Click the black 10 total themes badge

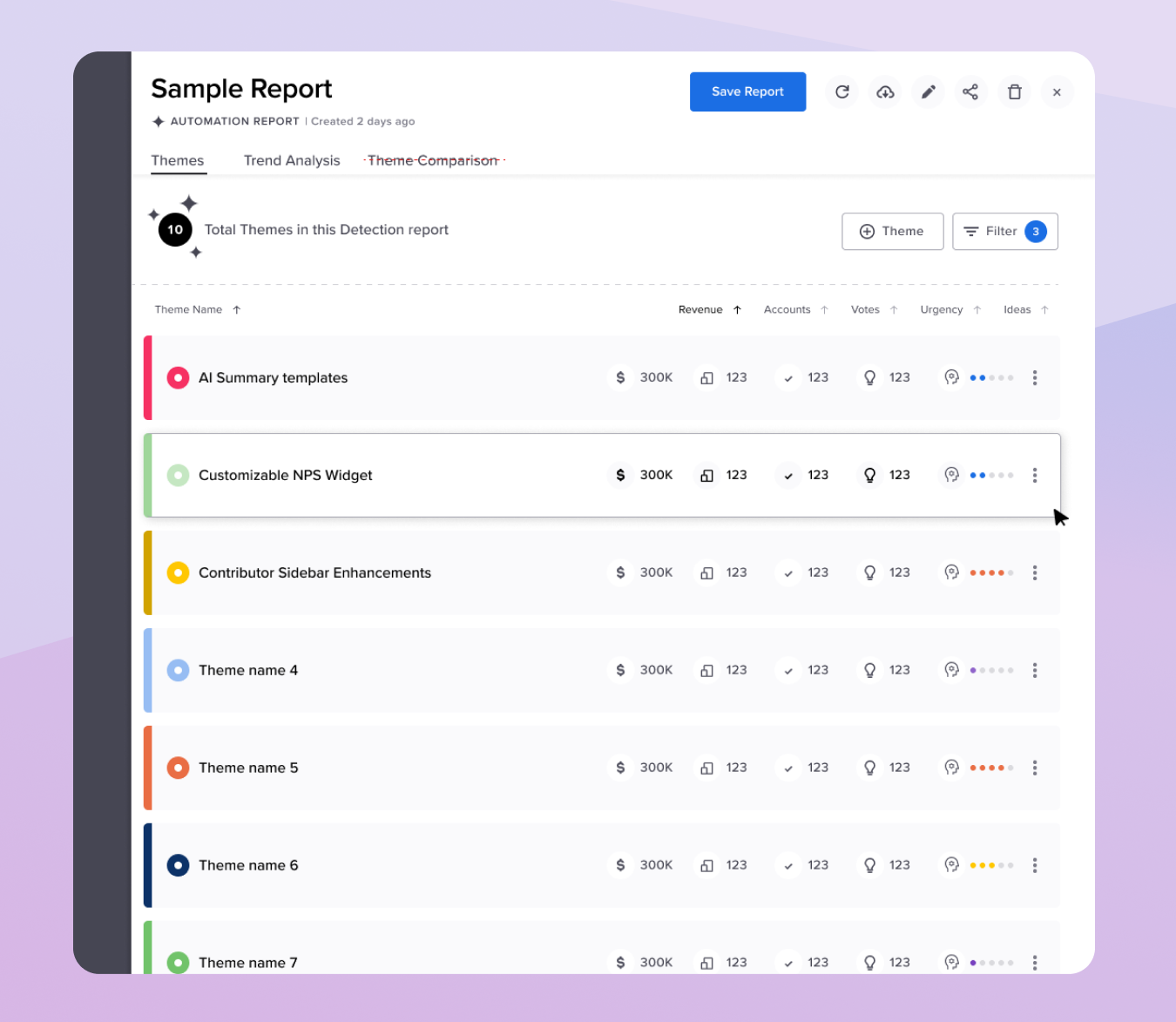[x=175, y=230]
